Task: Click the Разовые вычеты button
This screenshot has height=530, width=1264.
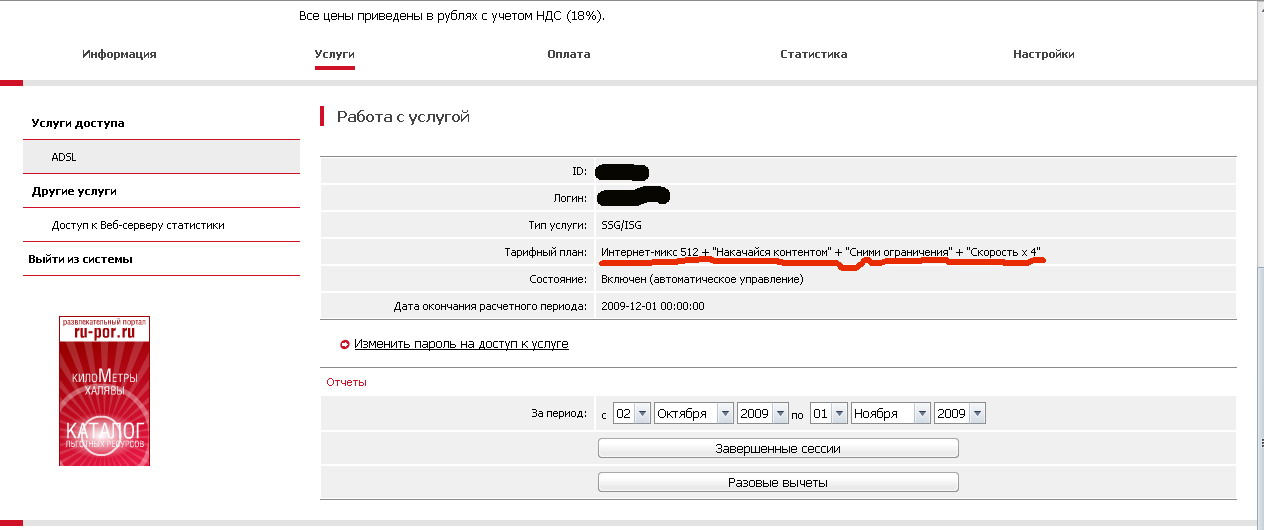Action: coord(777,482)
